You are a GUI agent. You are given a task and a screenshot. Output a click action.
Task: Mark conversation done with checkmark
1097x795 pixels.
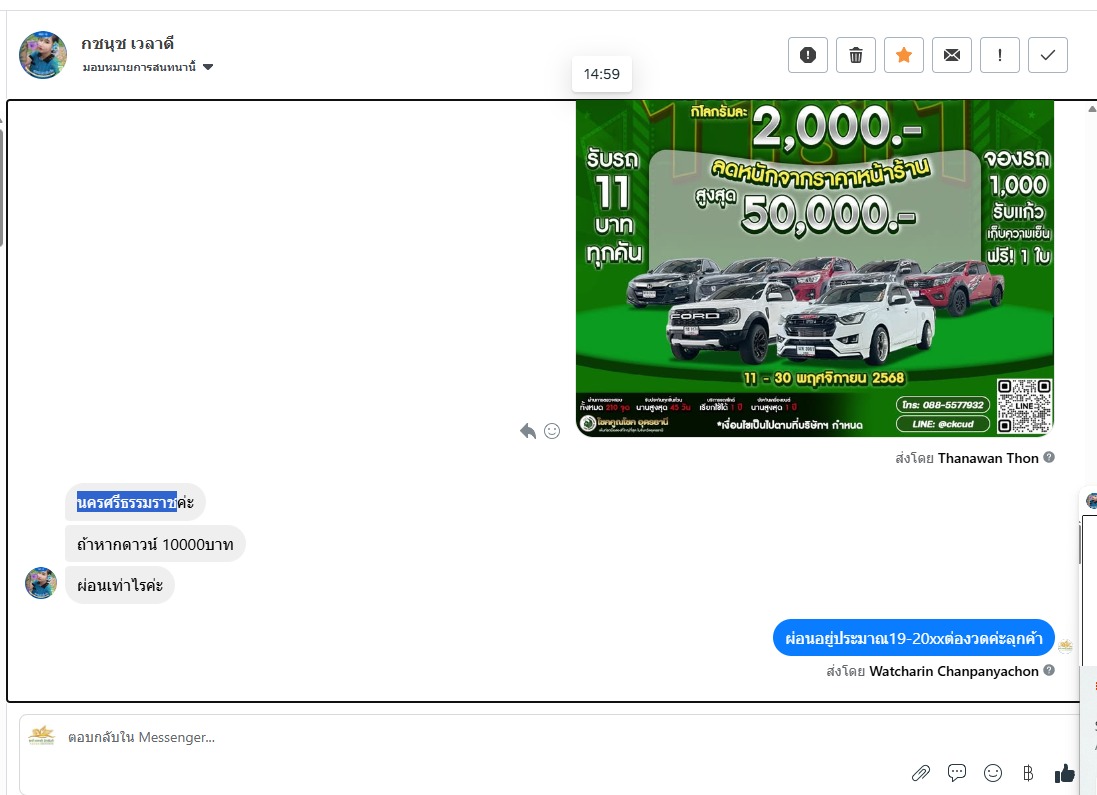click(x=1048, y=55)
